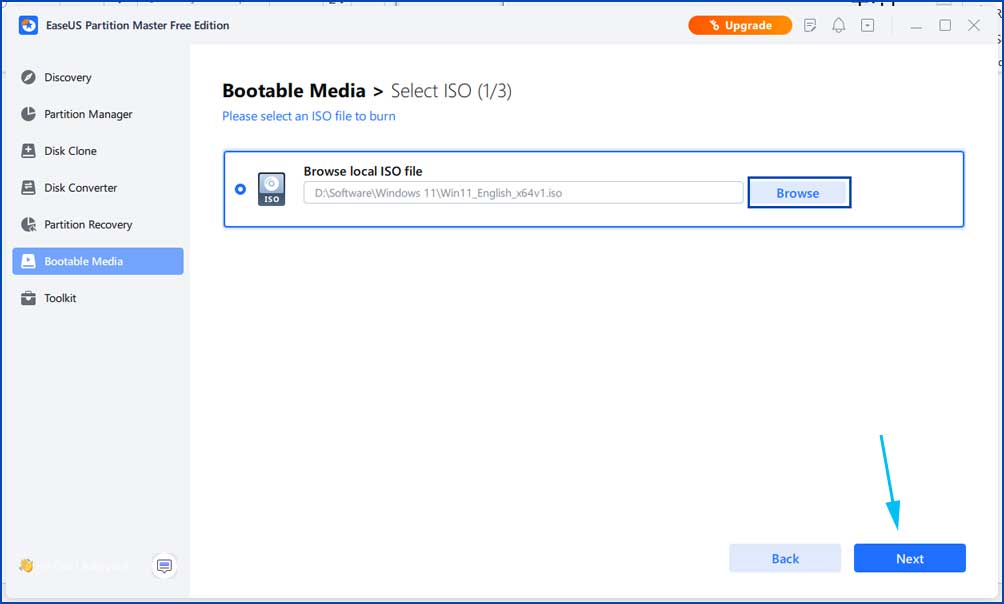Image resolution: width=1004 pixels, height=604 pixels.
Task: Maximize the EaseUS window
Action: click(x=945, y=26)
